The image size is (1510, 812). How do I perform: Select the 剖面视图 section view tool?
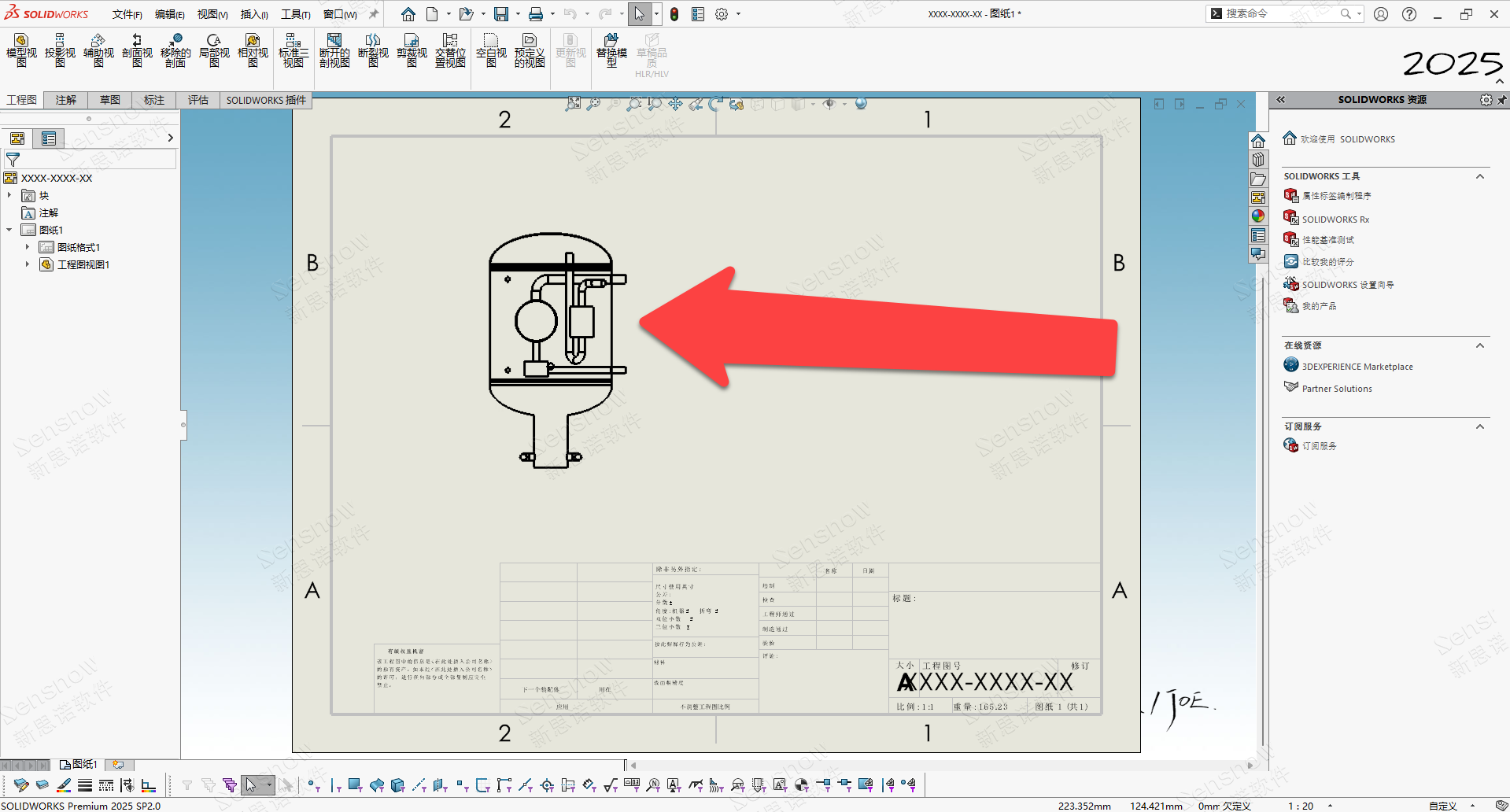(x=137, y=50)
